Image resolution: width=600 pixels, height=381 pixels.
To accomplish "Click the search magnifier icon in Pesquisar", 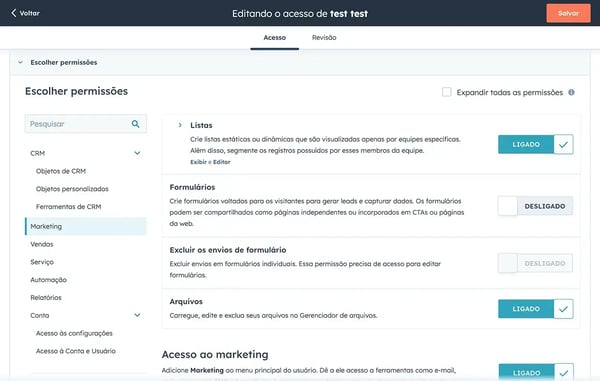I will tap(135, 124).
